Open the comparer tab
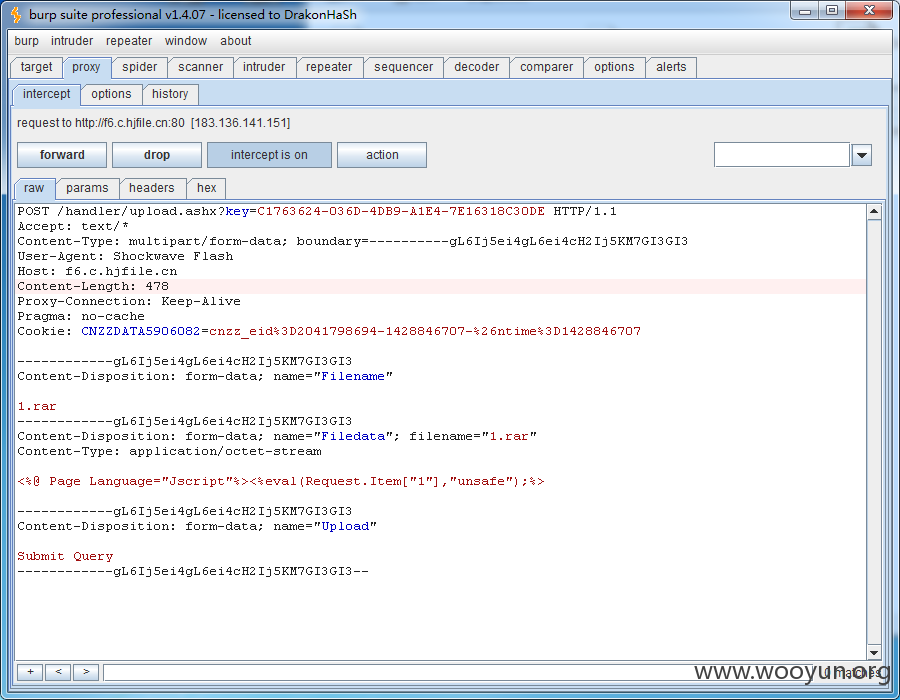Image resolution: width=900 pixels, height=700 pixels. [546, 67]
